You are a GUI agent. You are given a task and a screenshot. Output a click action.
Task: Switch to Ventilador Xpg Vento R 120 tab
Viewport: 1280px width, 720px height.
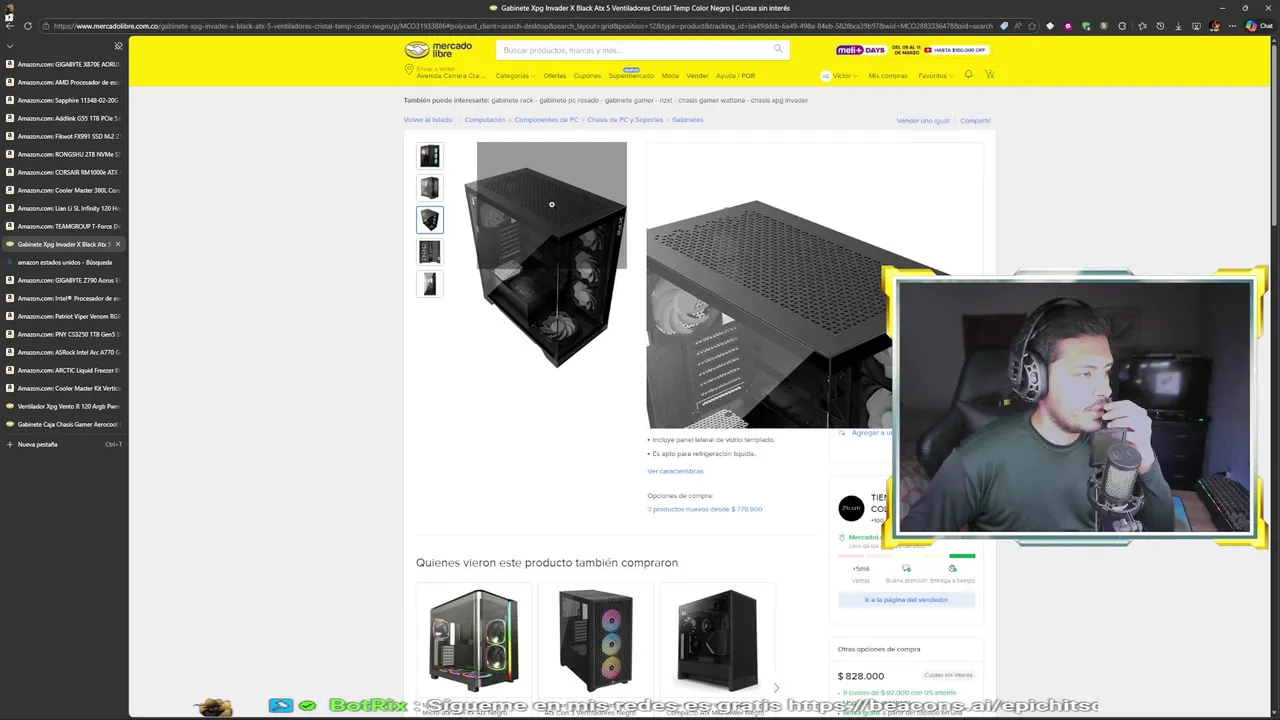[x=63, y=406]
